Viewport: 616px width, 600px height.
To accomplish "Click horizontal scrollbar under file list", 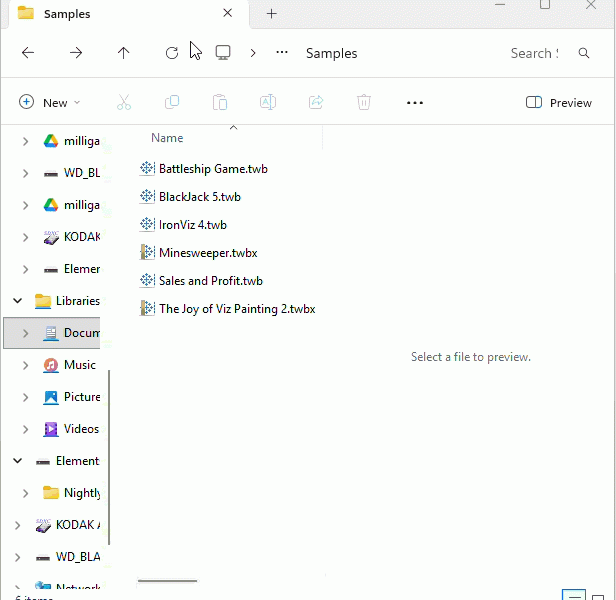I will click(x=168, y=580).
